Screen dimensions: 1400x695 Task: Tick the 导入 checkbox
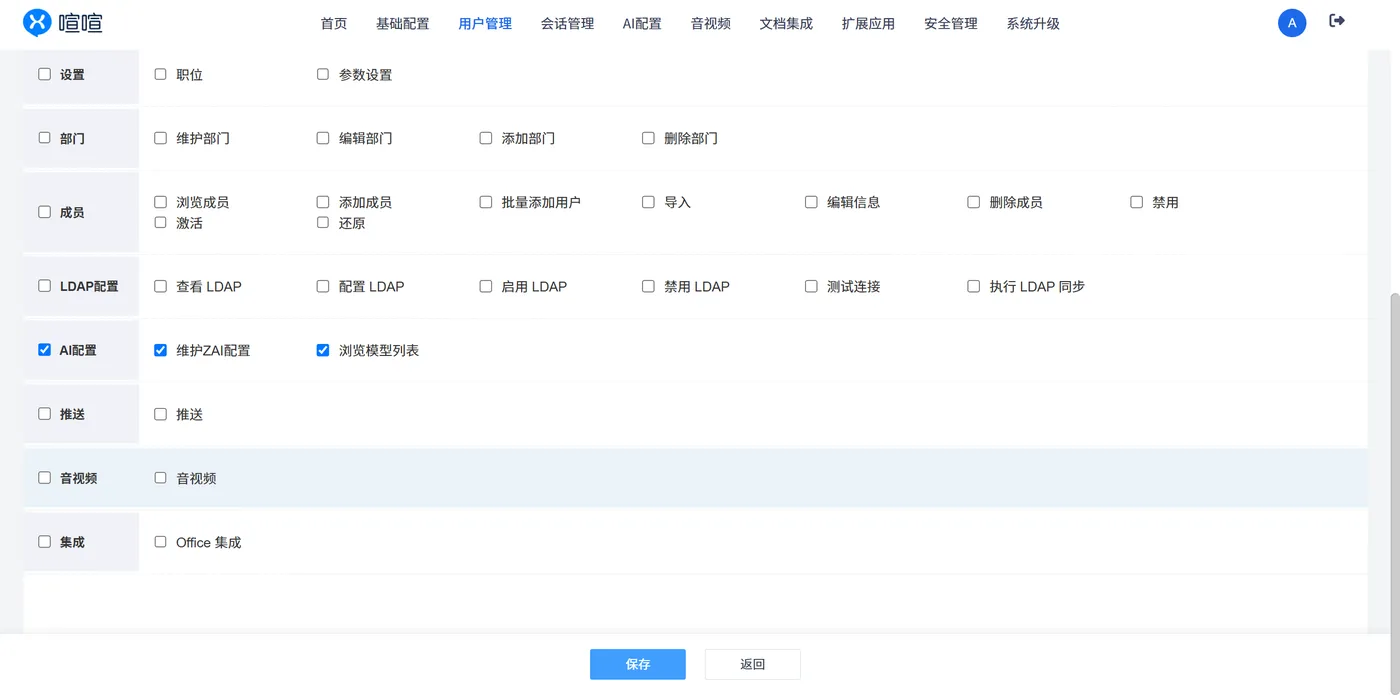648,202
